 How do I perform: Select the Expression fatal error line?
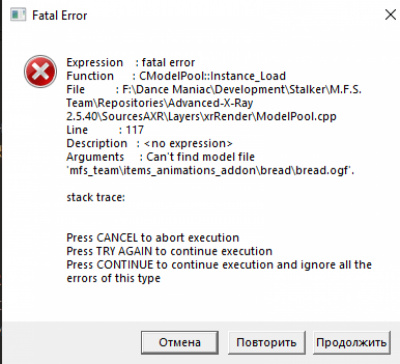click(x=131, y=62)
